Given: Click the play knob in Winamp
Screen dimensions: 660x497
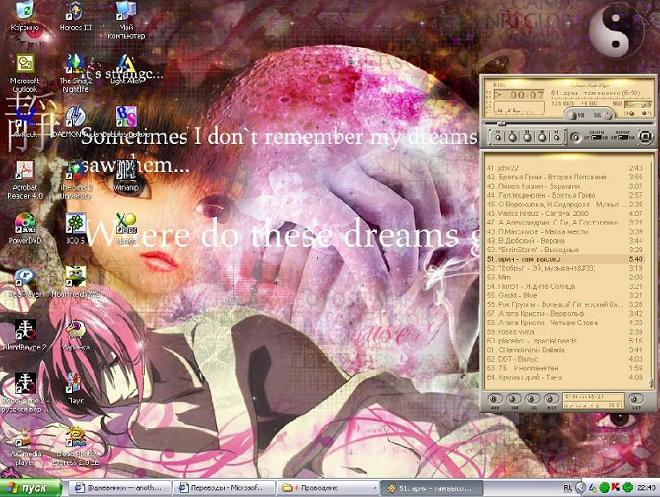Looking at the screenshot, I should click(513, 136).
